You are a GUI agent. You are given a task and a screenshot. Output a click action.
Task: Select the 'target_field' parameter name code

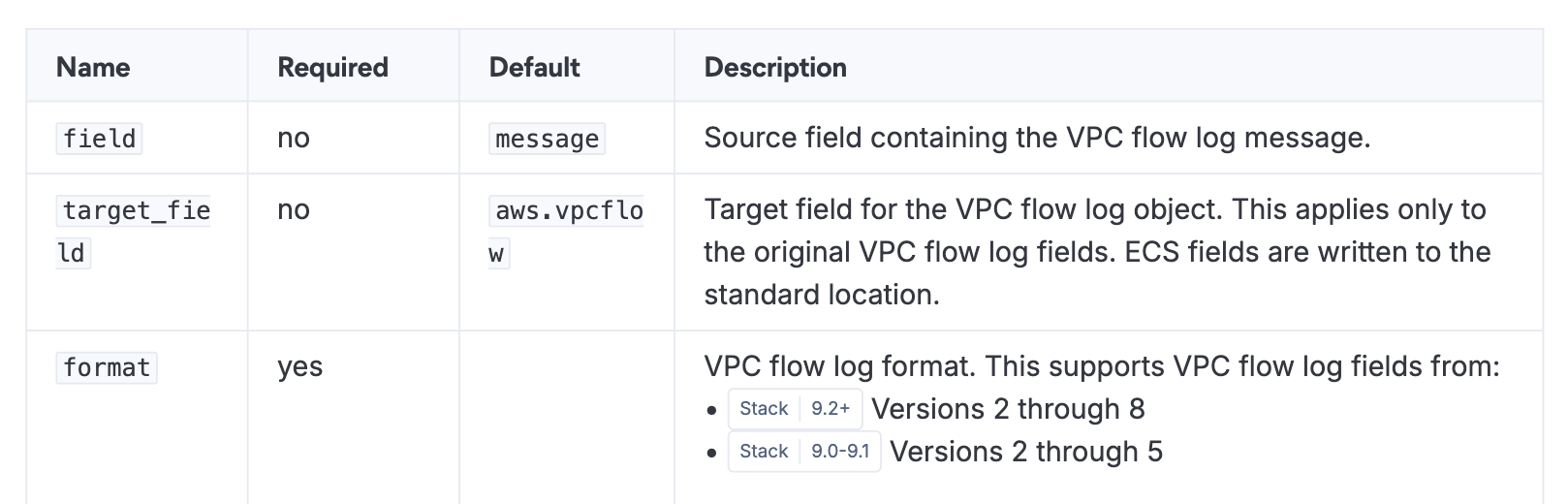click(136, 211)
